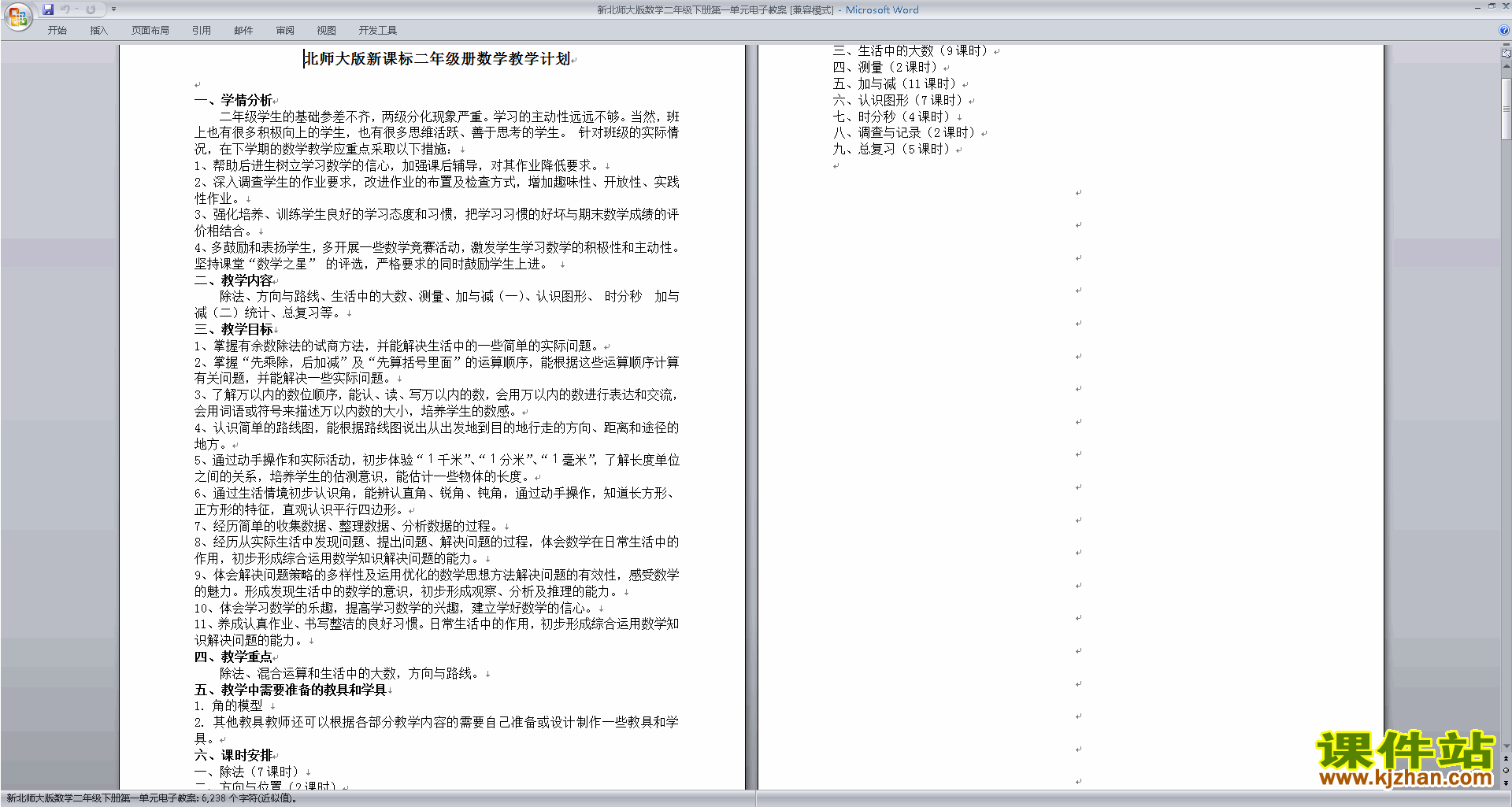Image resolution: width=1512 pixels, height=807 pixels.
Task: Open the 邮件 ribbon tab
Action: [243, 31]
